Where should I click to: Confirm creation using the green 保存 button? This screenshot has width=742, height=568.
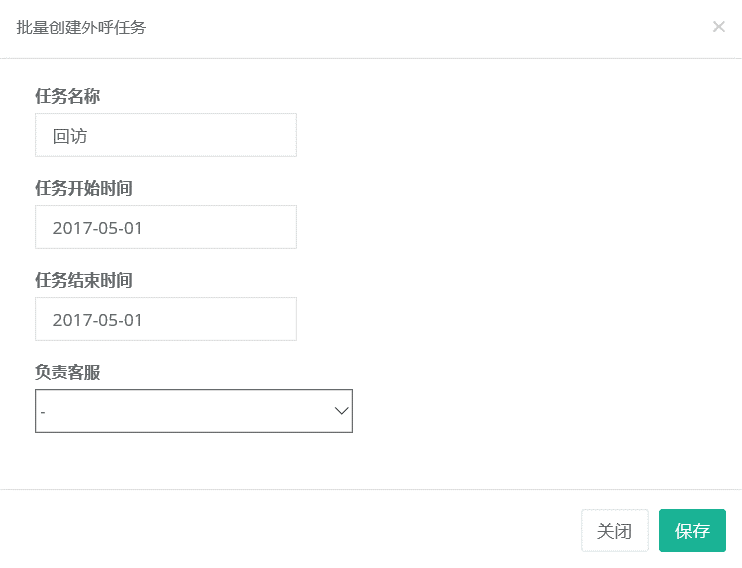coord(692,531)
